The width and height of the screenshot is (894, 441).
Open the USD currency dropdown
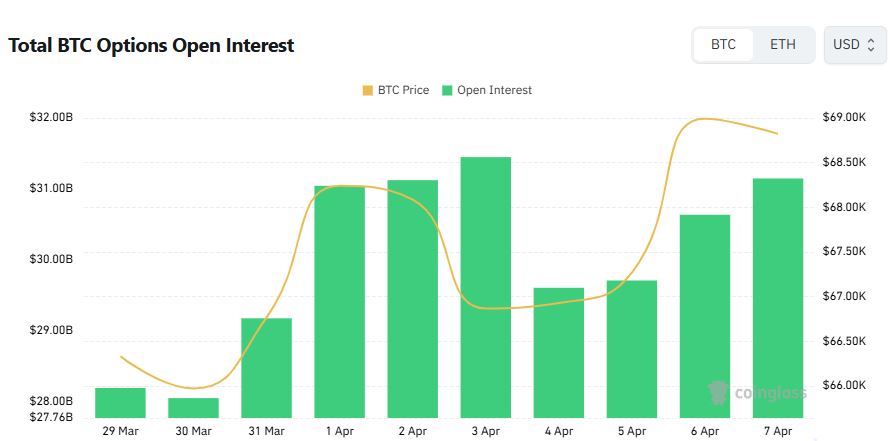coord(854,45)
